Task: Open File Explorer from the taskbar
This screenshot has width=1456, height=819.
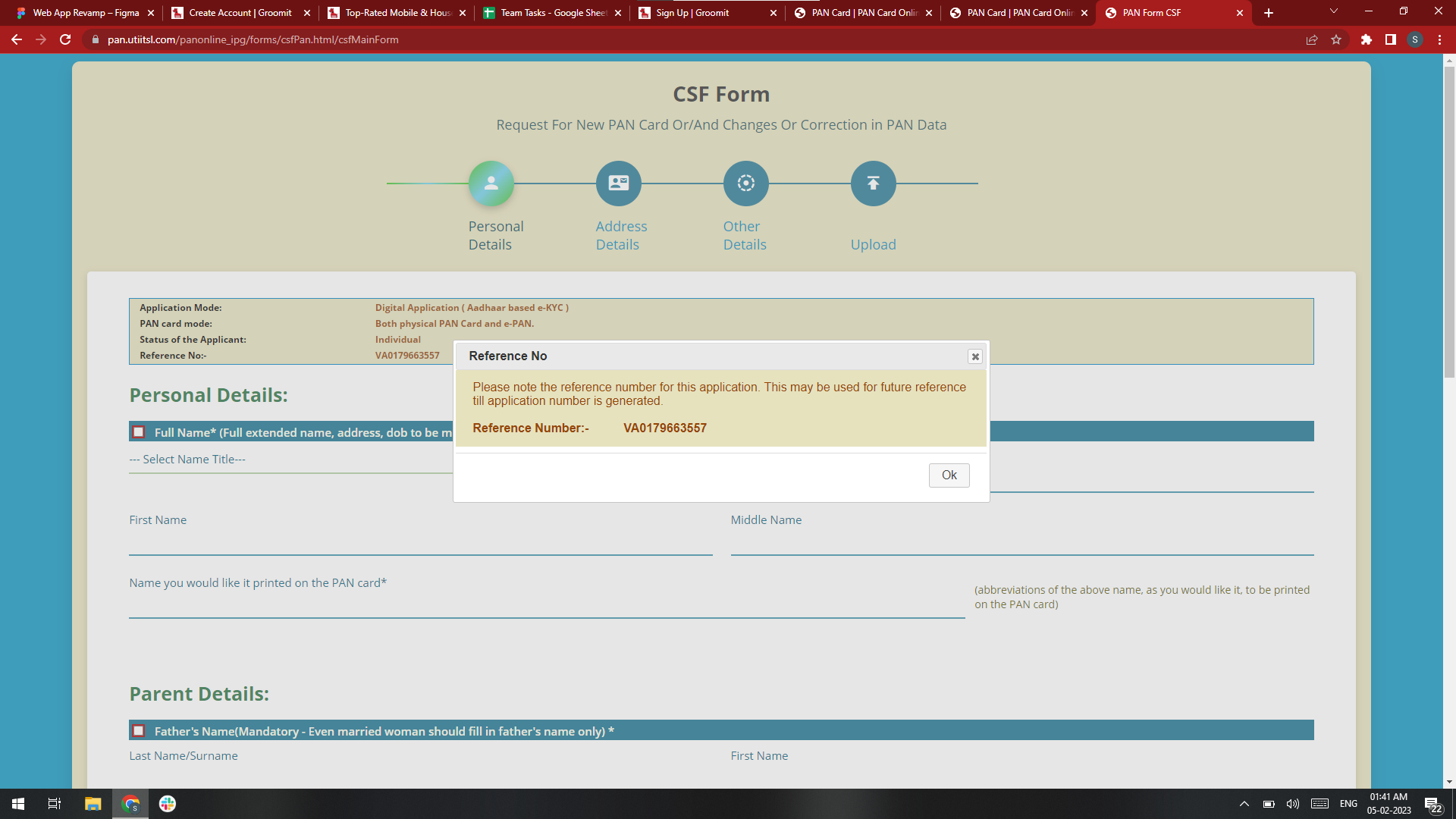Action: 93,804
